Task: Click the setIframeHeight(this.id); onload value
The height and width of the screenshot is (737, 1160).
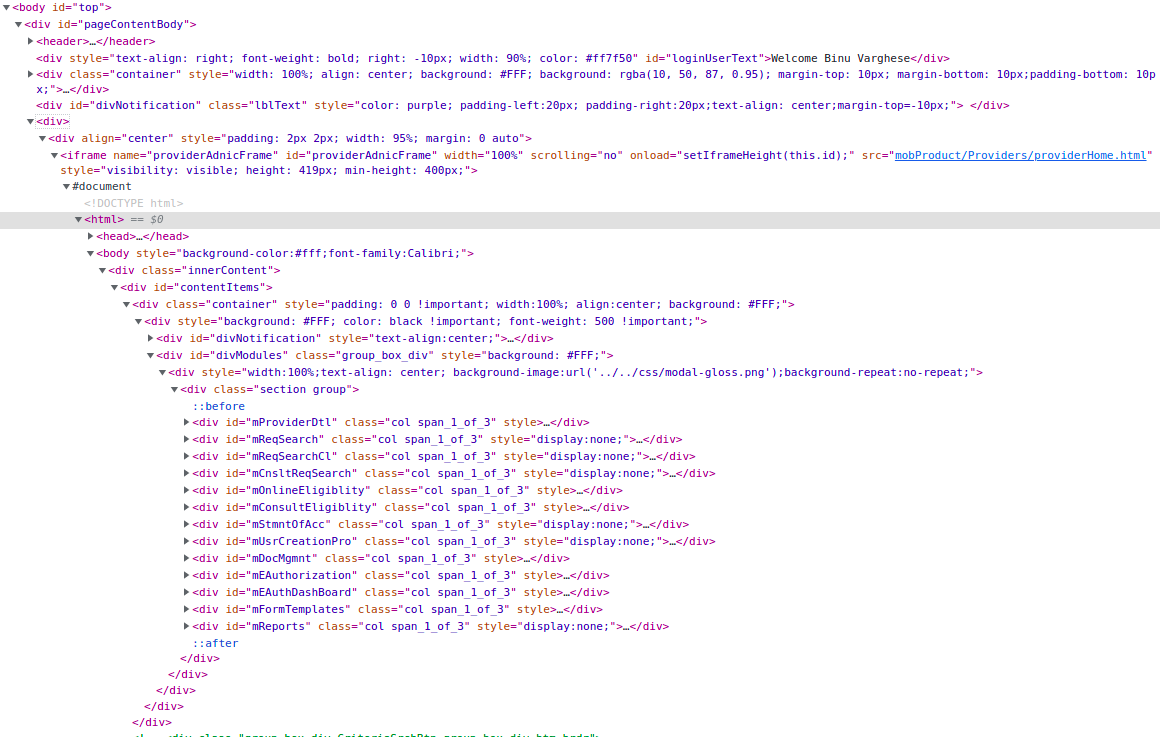Action: (x=766, y=155)
